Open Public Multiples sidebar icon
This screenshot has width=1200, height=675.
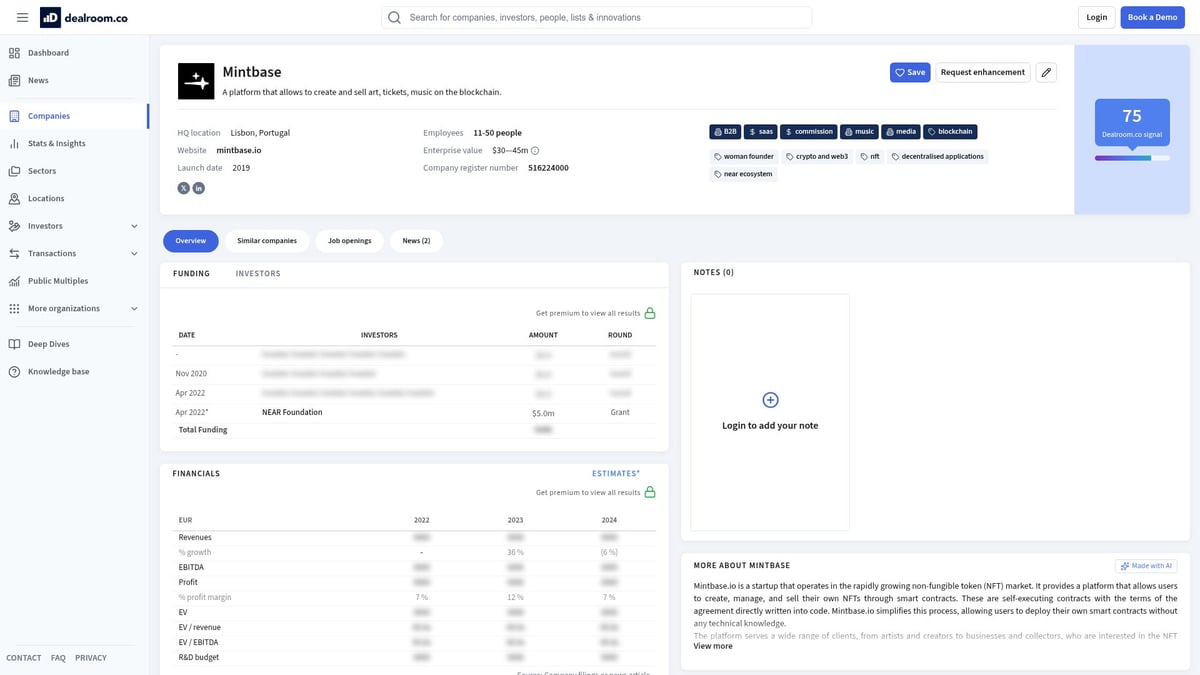click(x=14, y=281)
